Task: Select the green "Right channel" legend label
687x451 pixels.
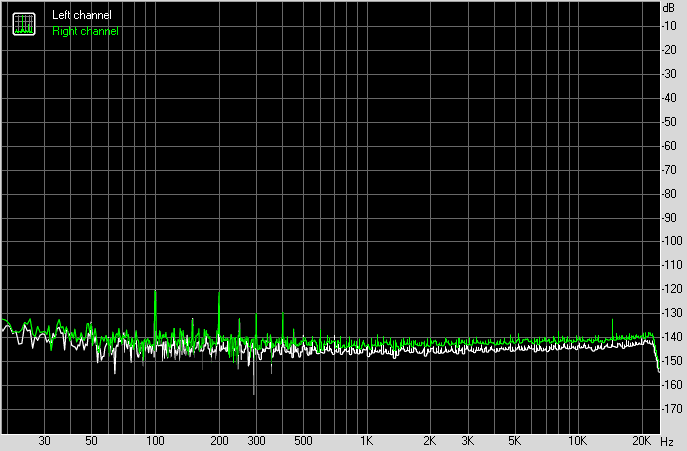Action: coord(85,31)
